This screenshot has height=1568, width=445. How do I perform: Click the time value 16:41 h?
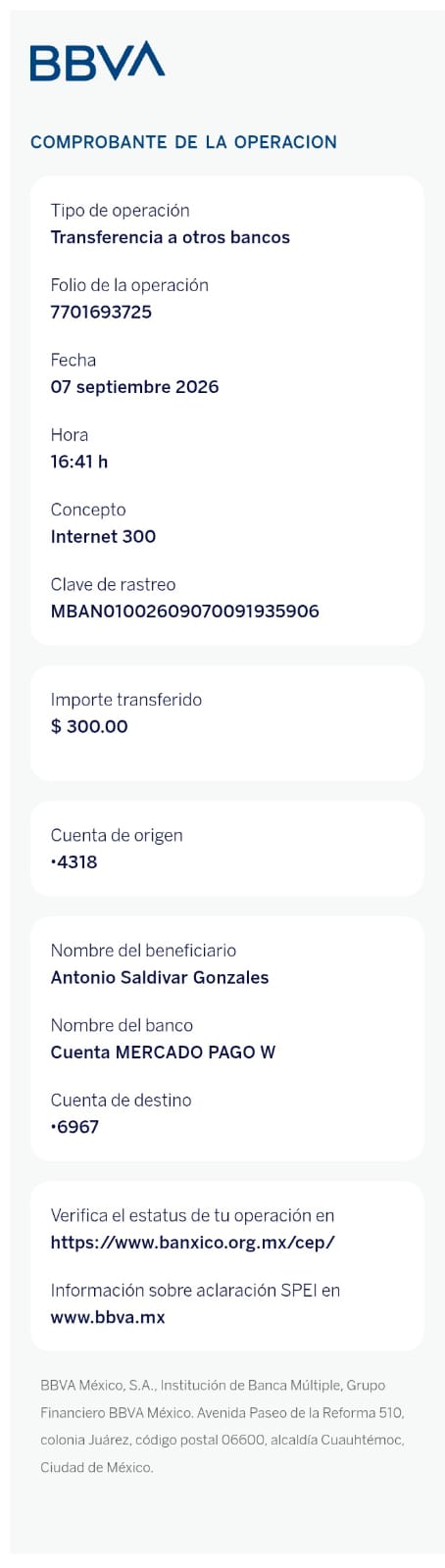click(x=79, y=462)
